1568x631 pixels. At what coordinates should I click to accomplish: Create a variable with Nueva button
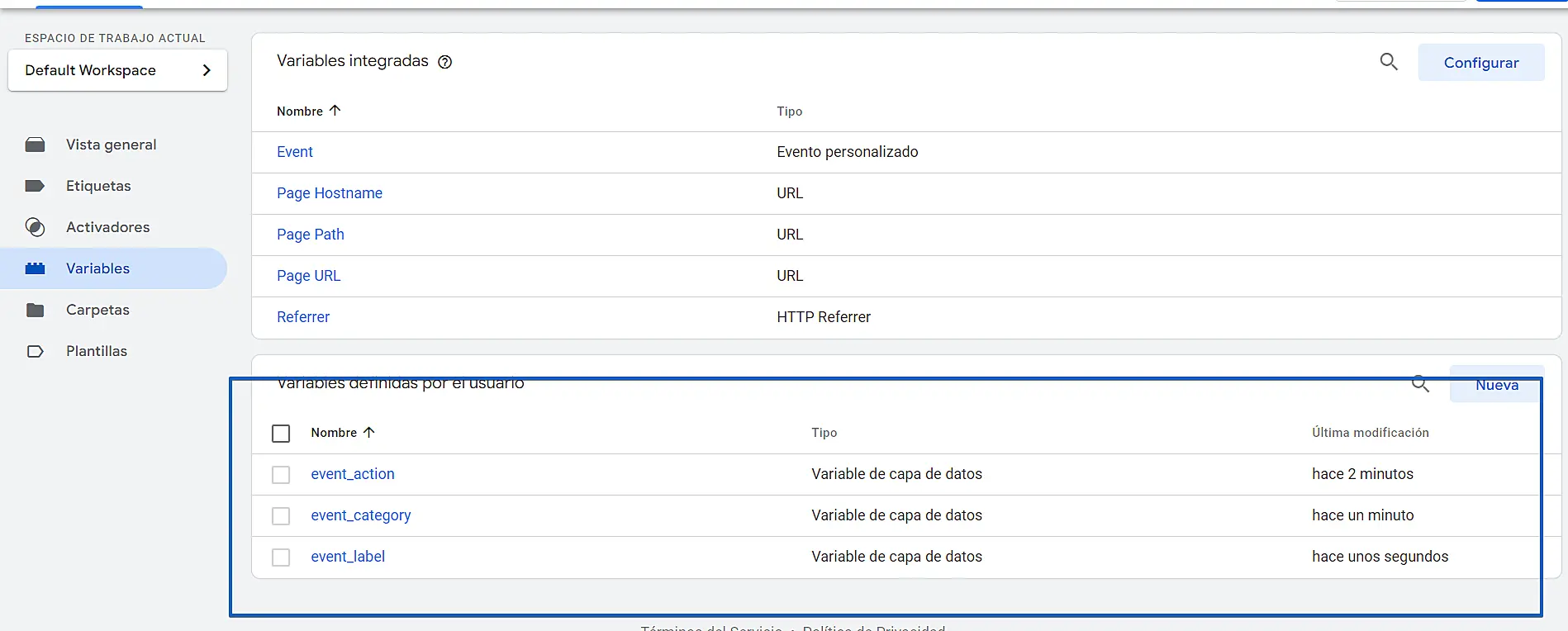(x=1496, y=385)
